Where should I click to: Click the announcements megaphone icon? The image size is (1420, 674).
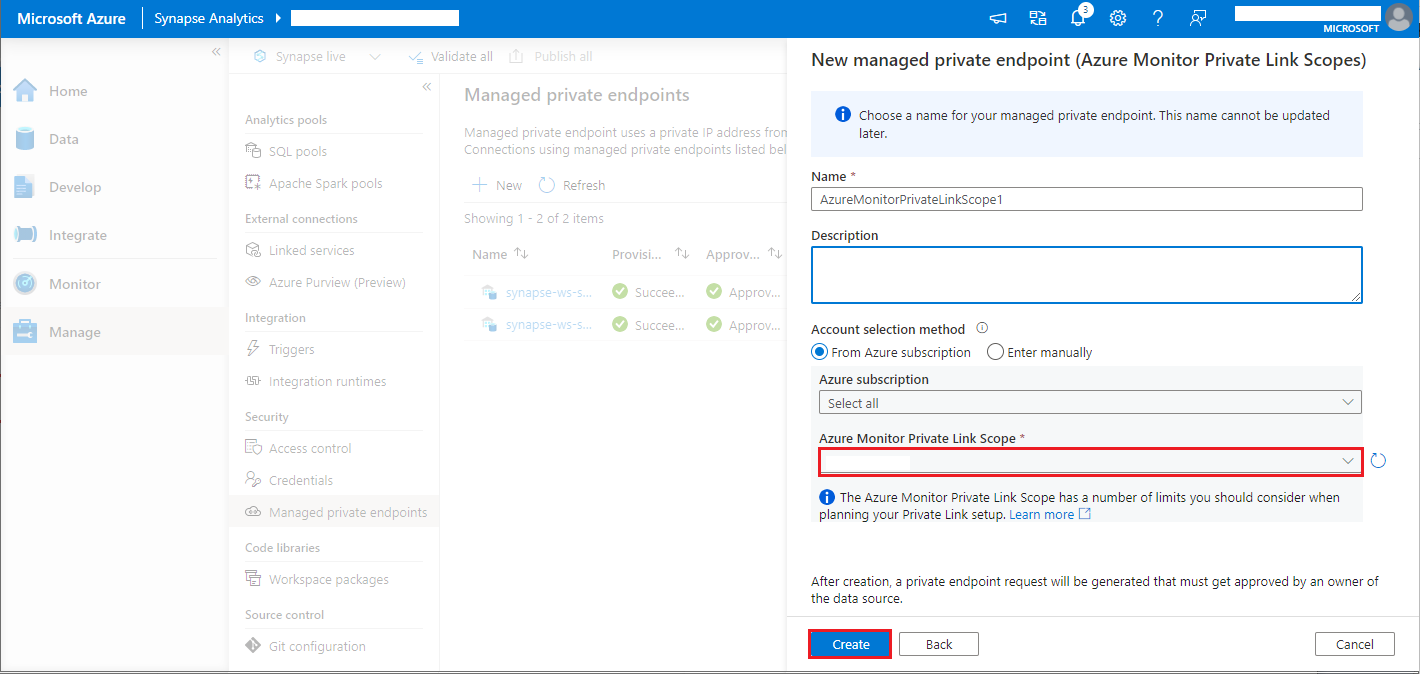(997, 18)
